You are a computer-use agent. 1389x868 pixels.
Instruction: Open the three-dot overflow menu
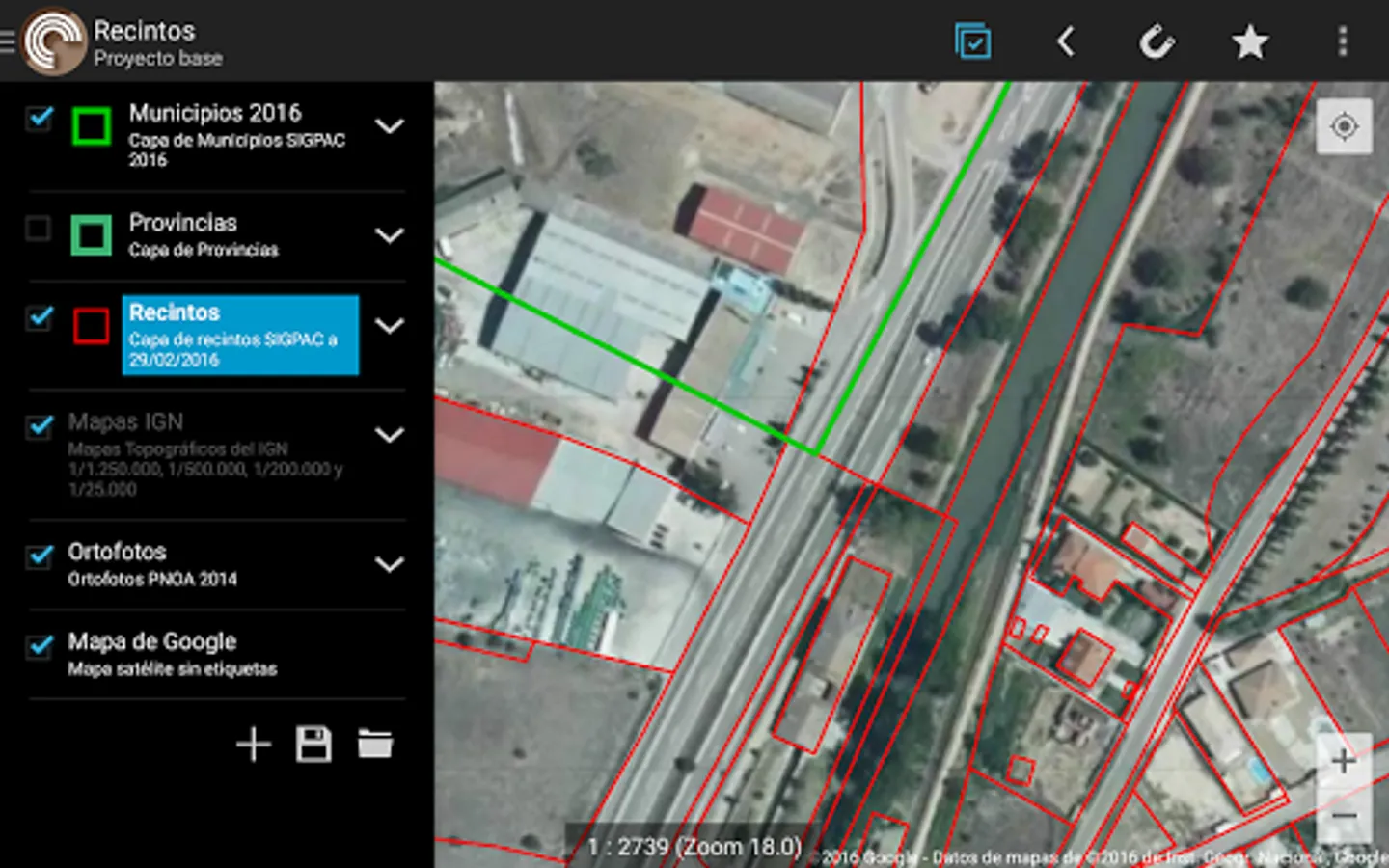1343,41
